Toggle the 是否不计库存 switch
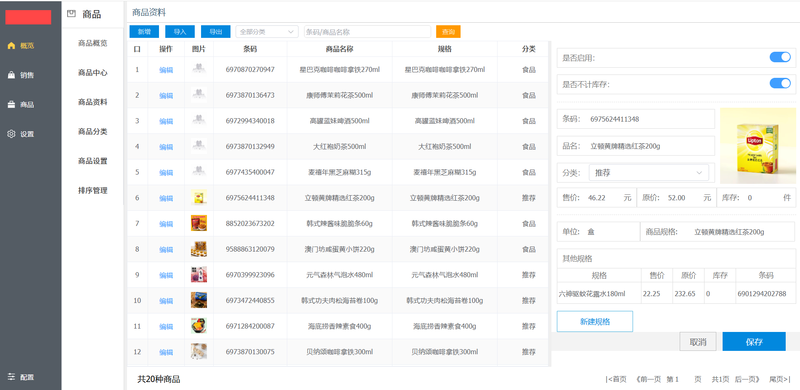800x390 pixels. click(780, 83)
